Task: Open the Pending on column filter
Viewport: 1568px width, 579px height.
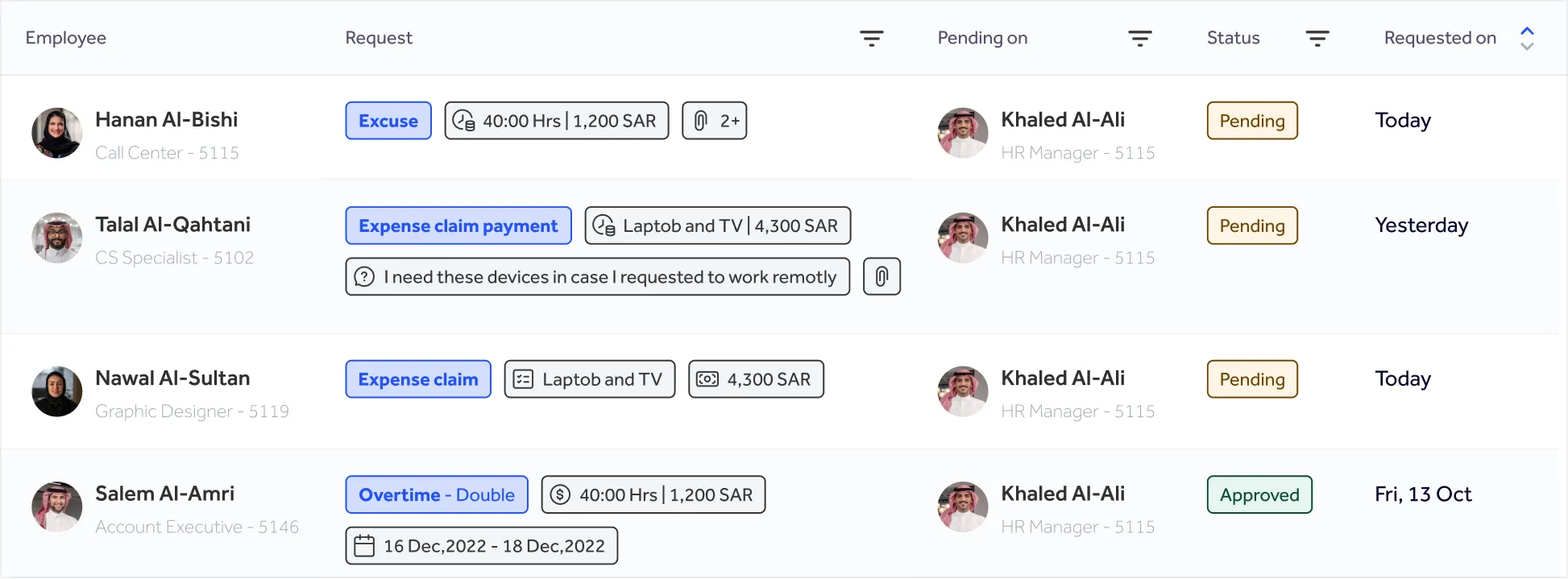Action: pyautogui.click(x=1139, y=38)
